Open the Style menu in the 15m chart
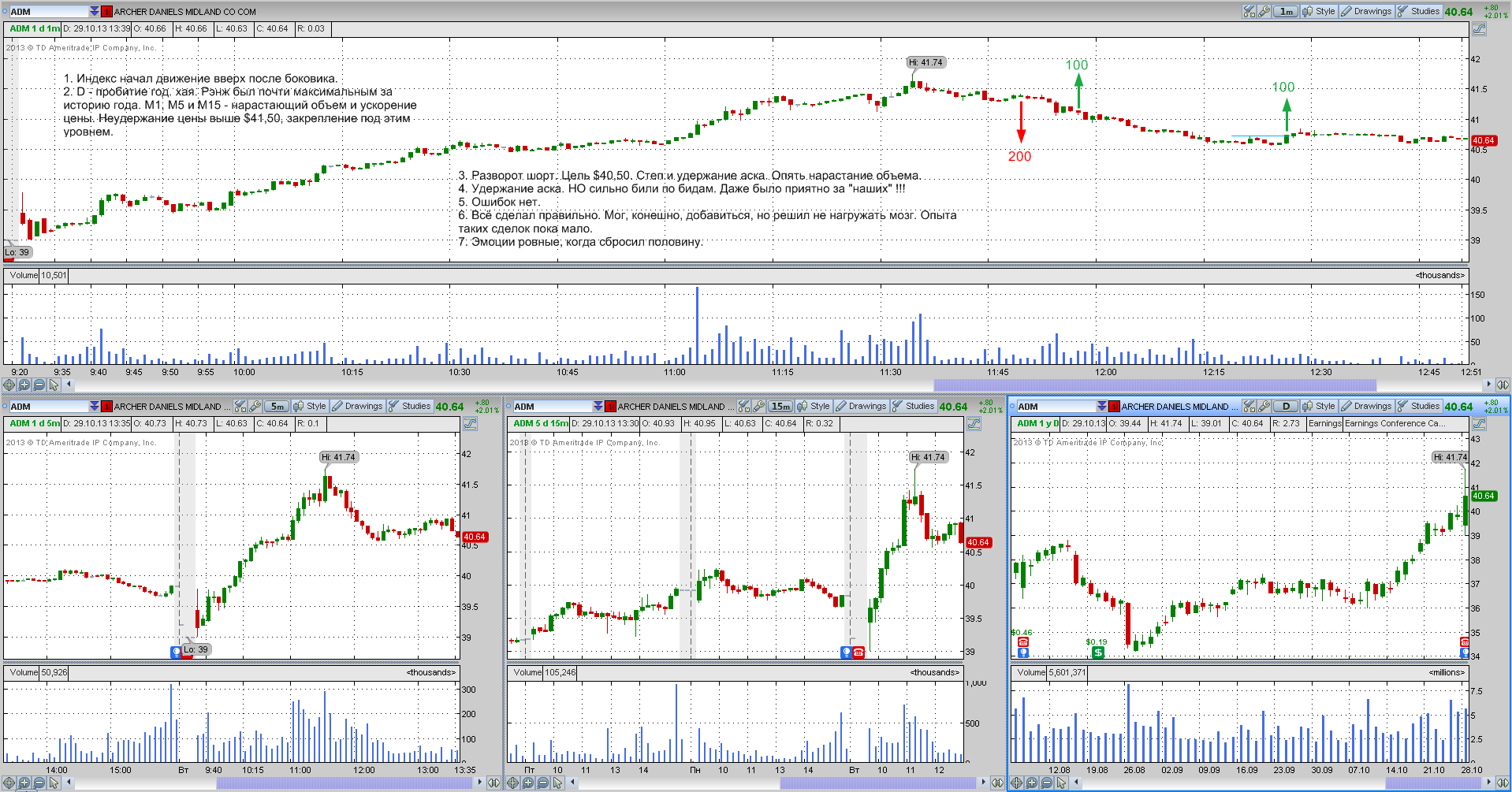Screen dimensions: 1512x792 click(x=814, y=406)
